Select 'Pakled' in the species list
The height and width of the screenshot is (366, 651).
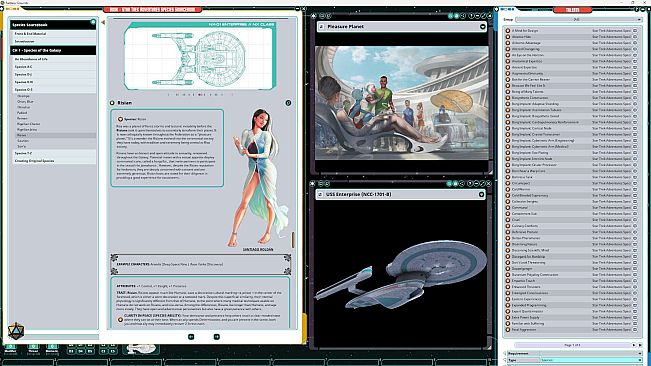coord(22,113)
